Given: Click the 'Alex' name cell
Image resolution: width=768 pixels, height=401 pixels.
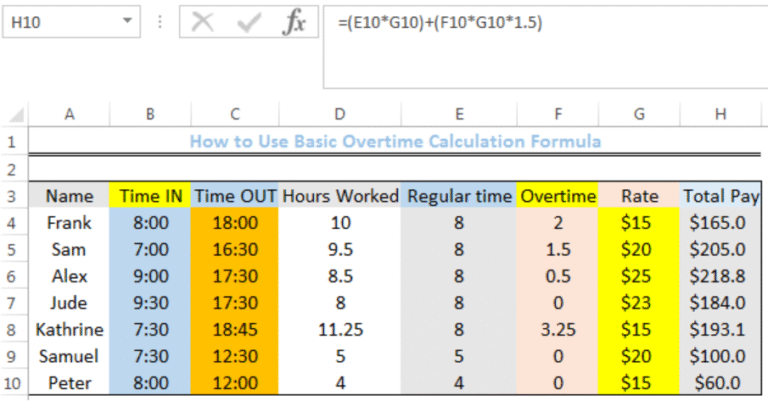Looking at the screenshot, I should [x=69, y=276].
